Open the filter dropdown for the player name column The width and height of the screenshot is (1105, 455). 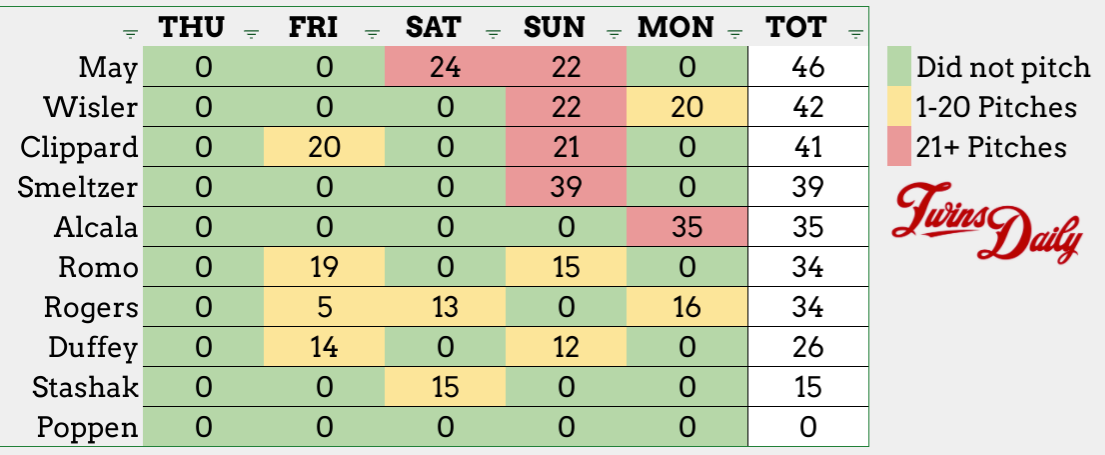(x=129, y=33)
